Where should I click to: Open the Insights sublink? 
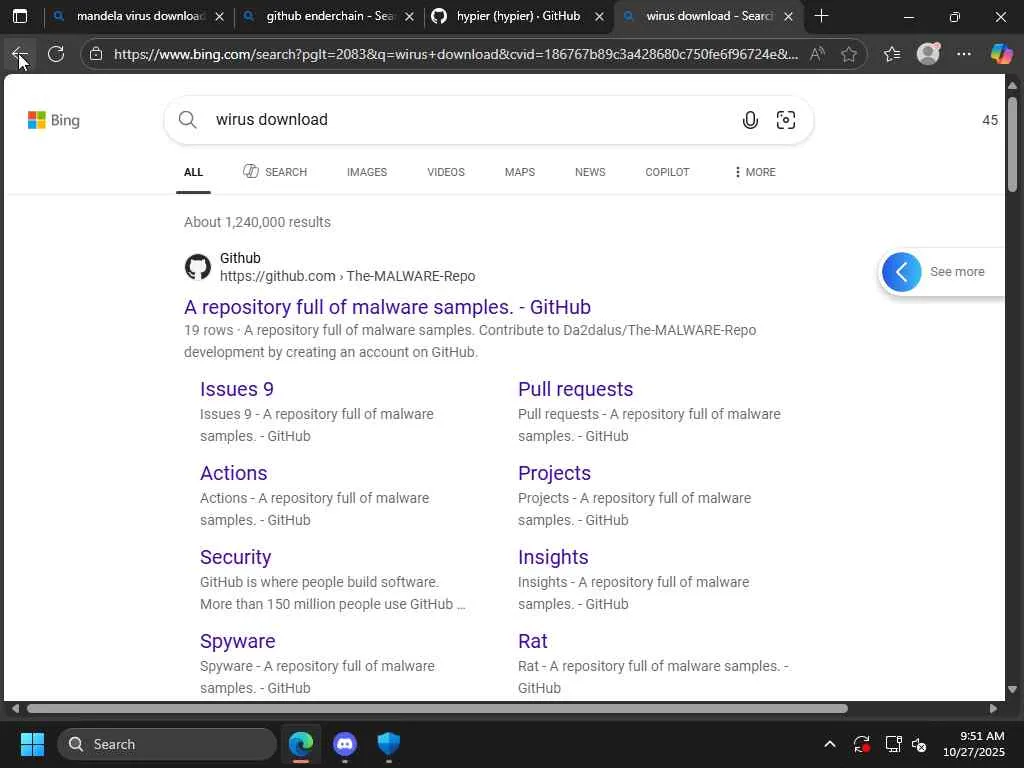coord(553,557)
